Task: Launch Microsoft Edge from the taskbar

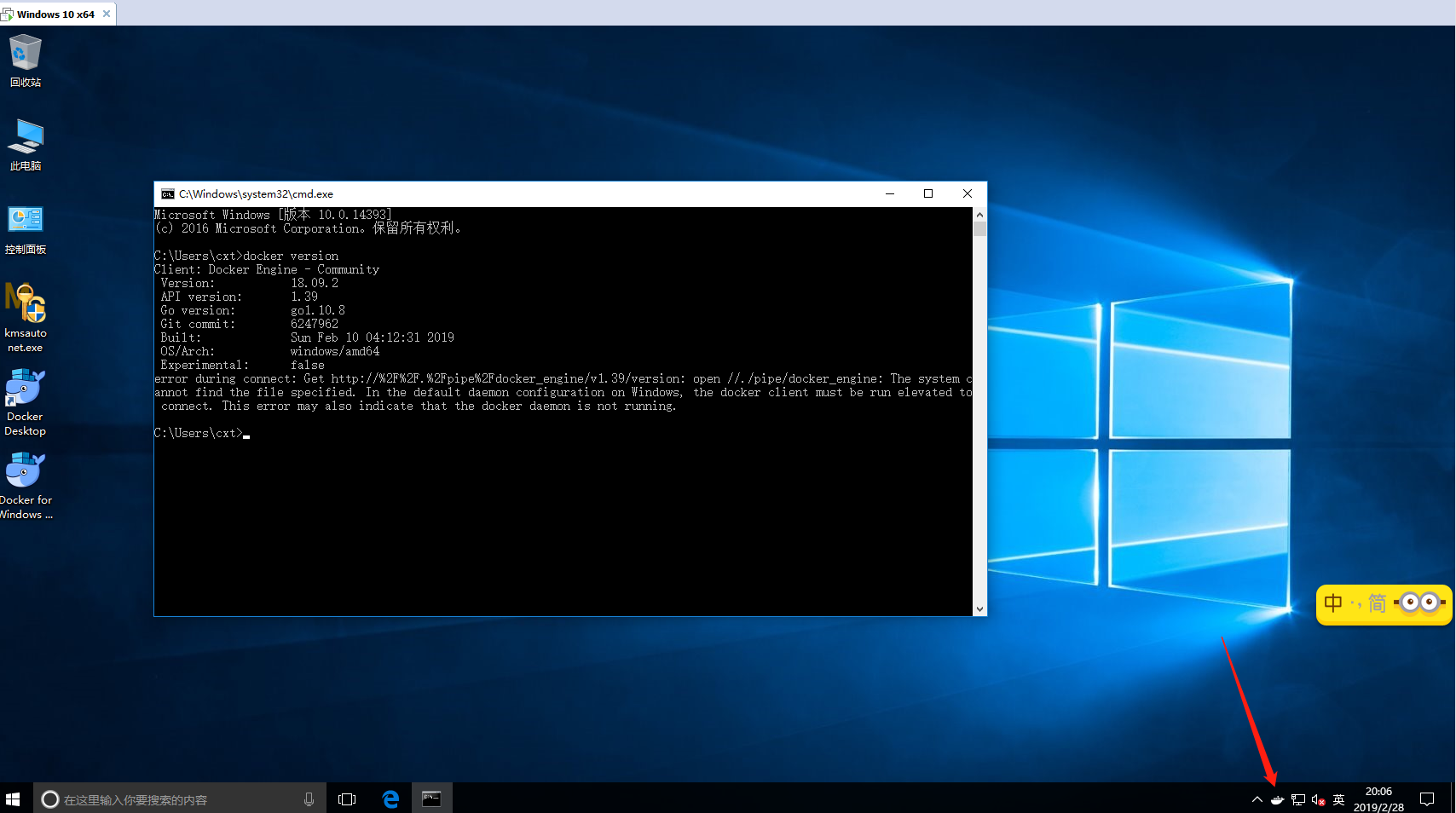Action: point(390,799)
